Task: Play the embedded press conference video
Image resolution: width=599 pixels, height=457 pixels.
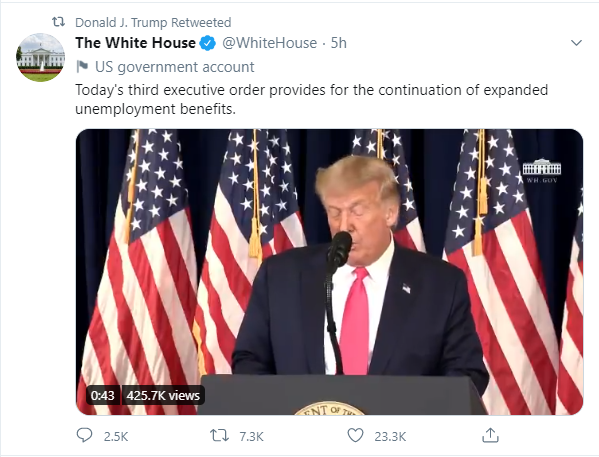Action: (329, 272)
